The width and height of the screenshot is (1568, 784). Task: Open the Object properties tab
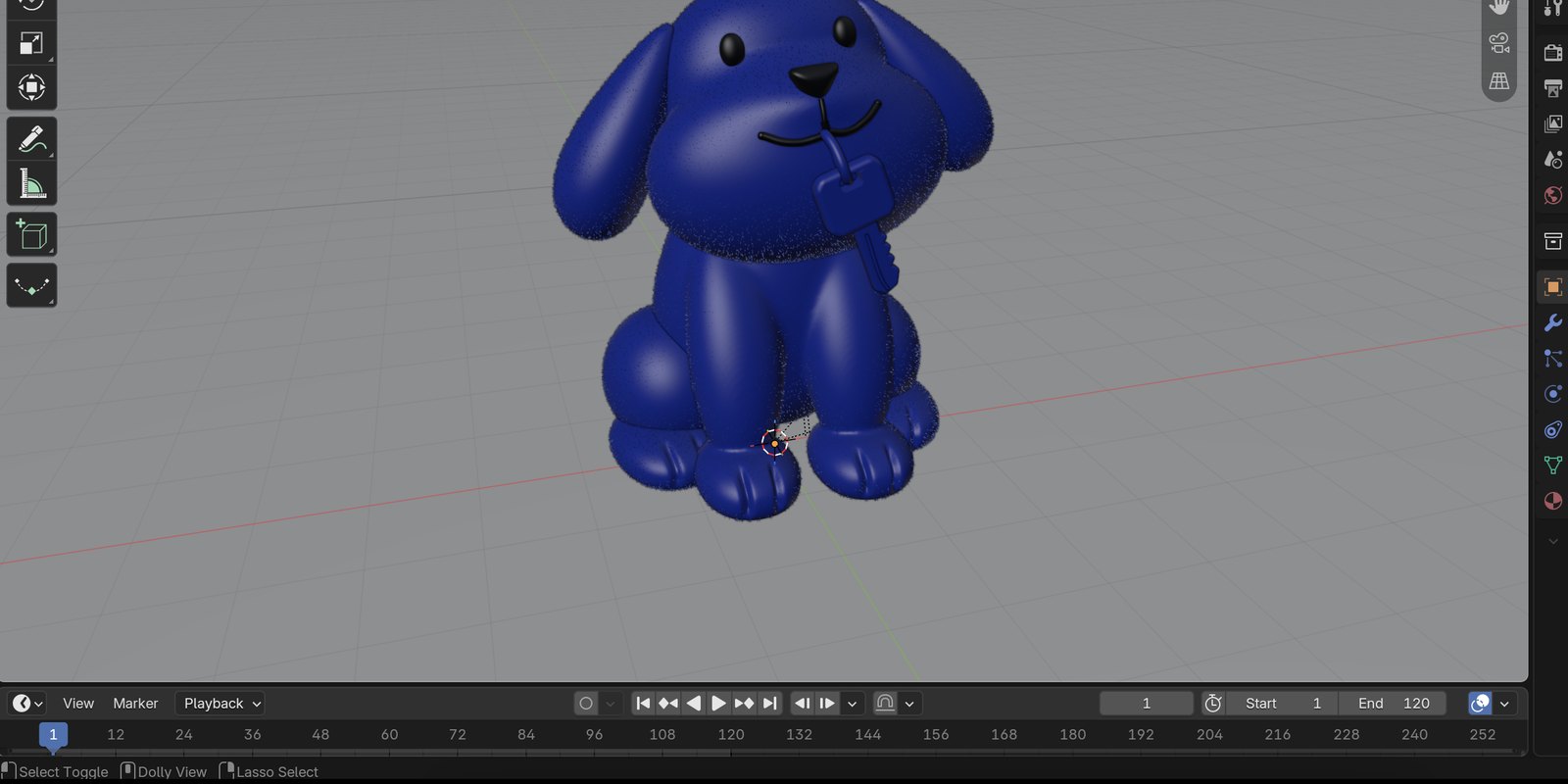coord(1553,287)
